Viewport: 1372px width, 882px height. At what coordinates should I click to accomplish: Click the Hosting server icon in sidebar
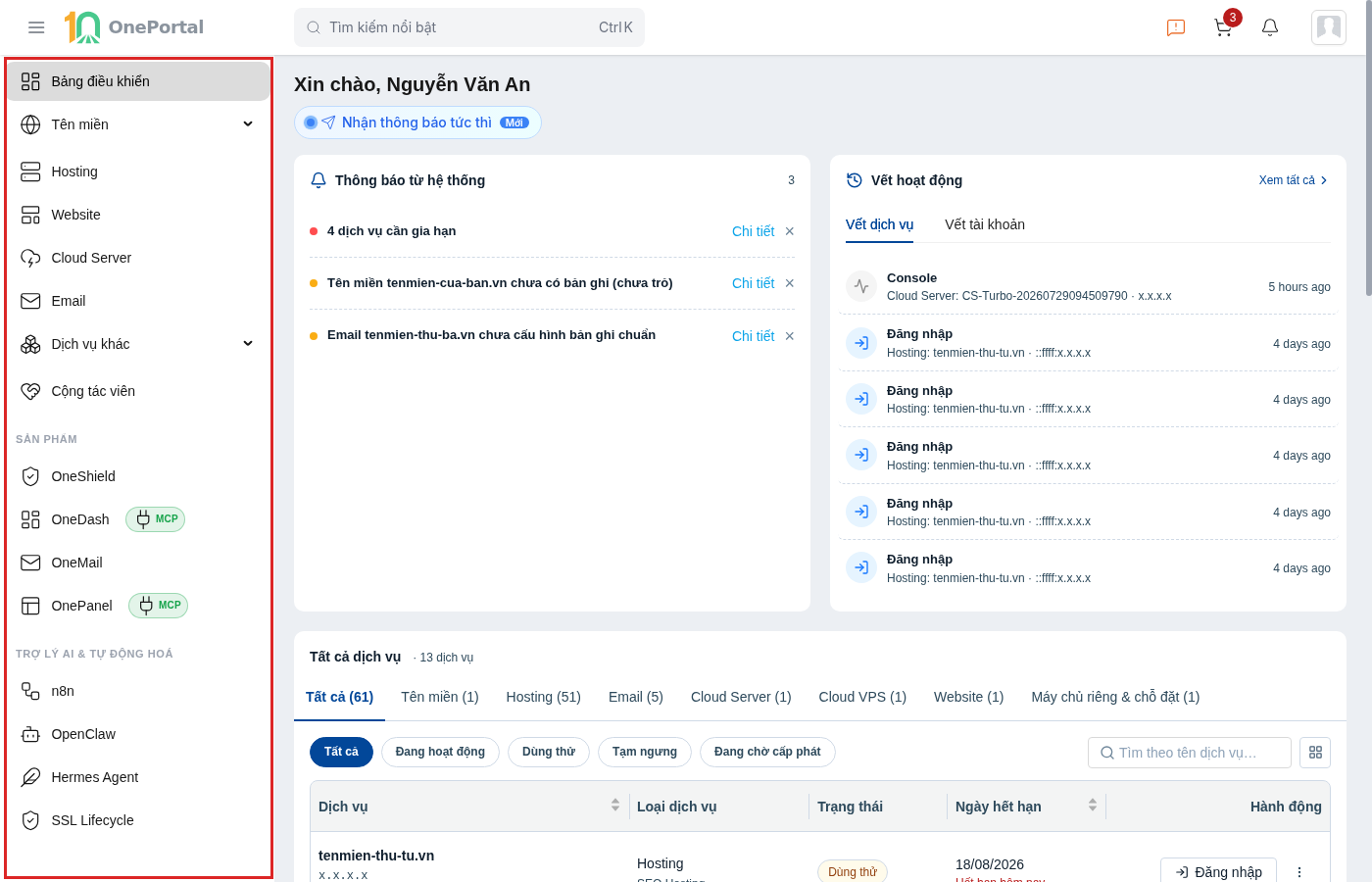(x=30, y=171)
